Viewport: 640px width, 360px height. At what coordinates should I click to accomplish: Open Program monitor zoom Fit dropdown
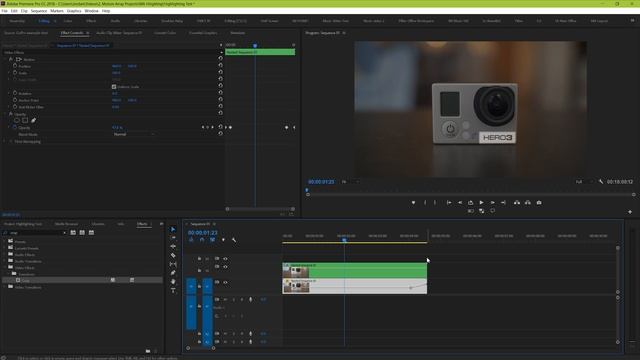pos(350,182)
